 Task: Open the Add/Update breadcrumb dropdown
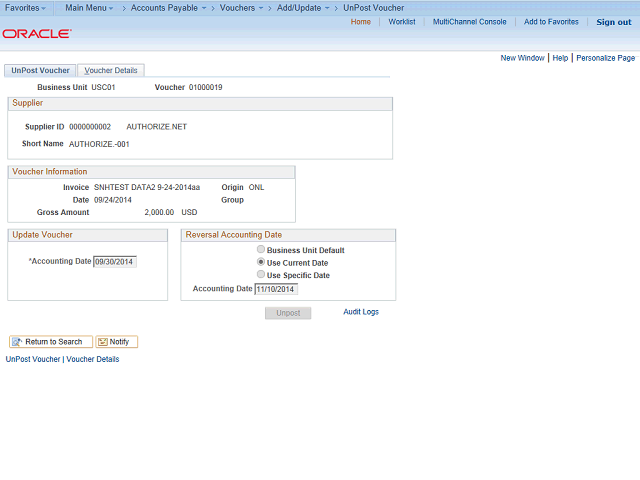click(x=303, y=8)
